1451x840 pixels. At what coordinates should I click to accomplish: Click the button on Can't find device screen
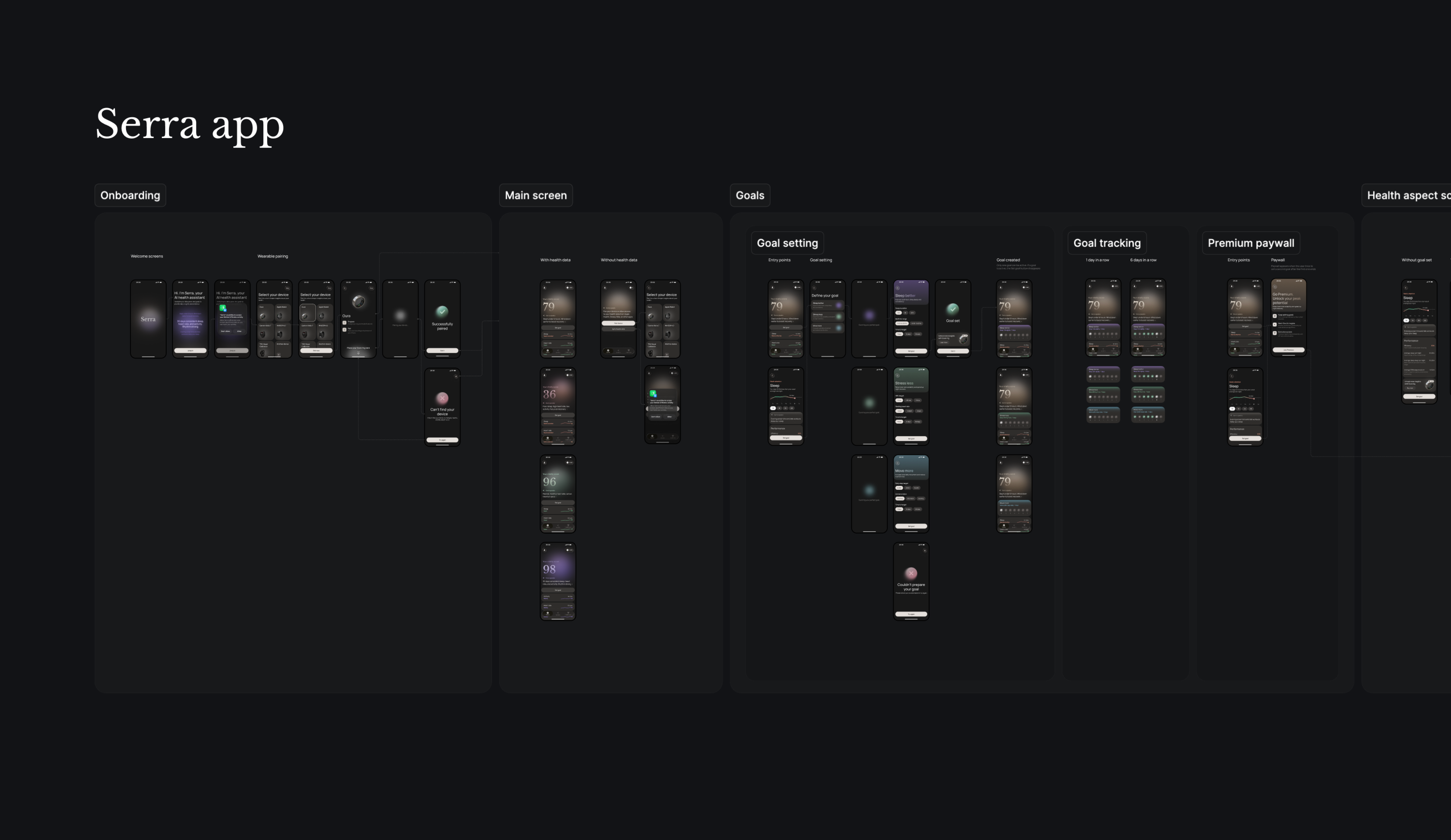pos(442,440)
